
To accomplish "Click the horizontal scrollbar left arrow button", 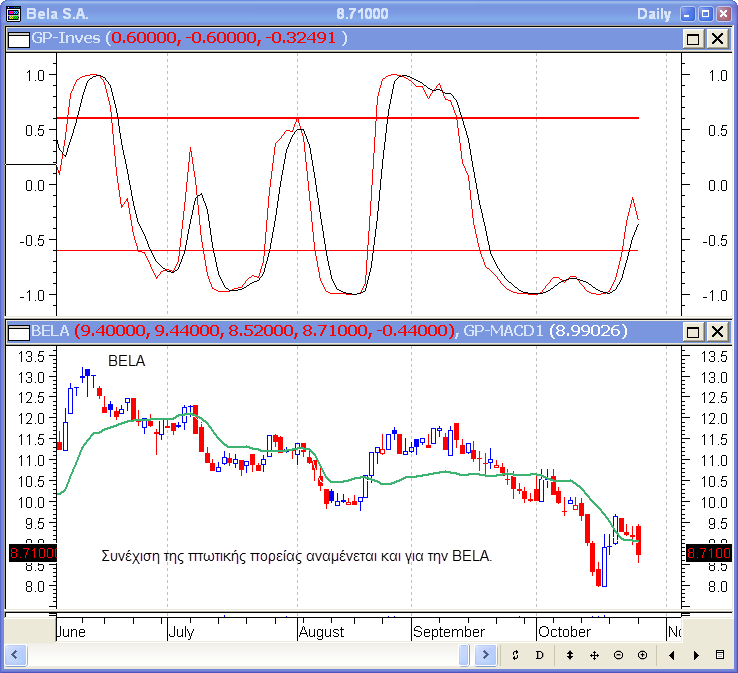I will click(17, 655).
